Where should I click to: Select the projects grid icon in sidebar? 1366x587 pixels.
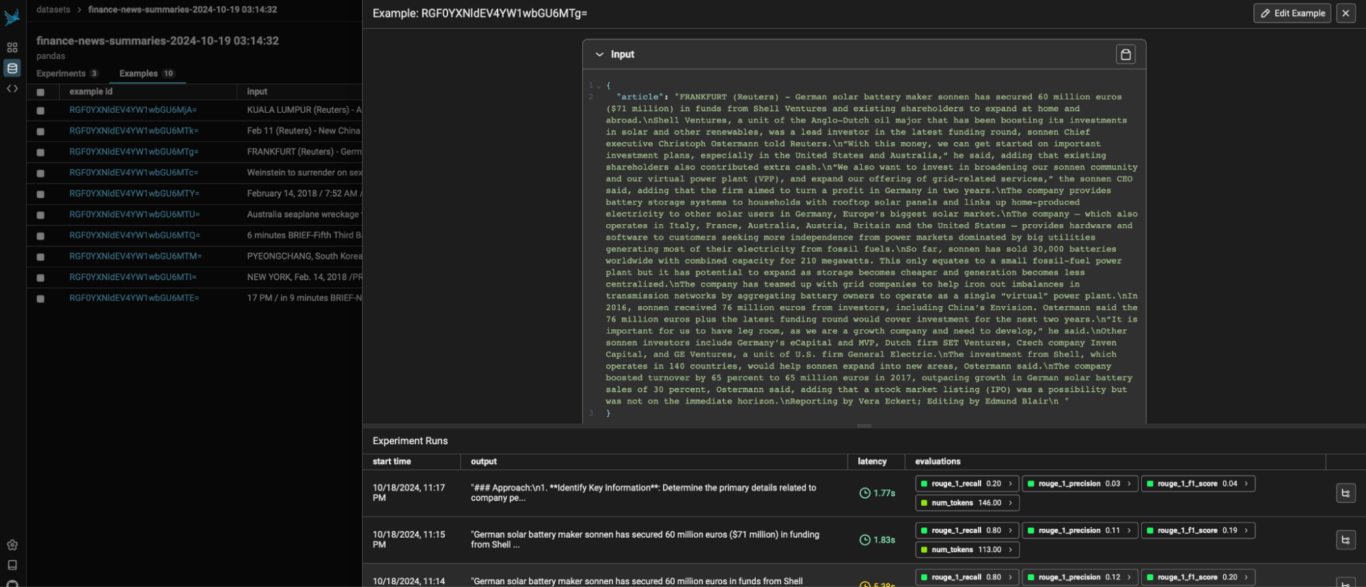click(x=12, y=46)
